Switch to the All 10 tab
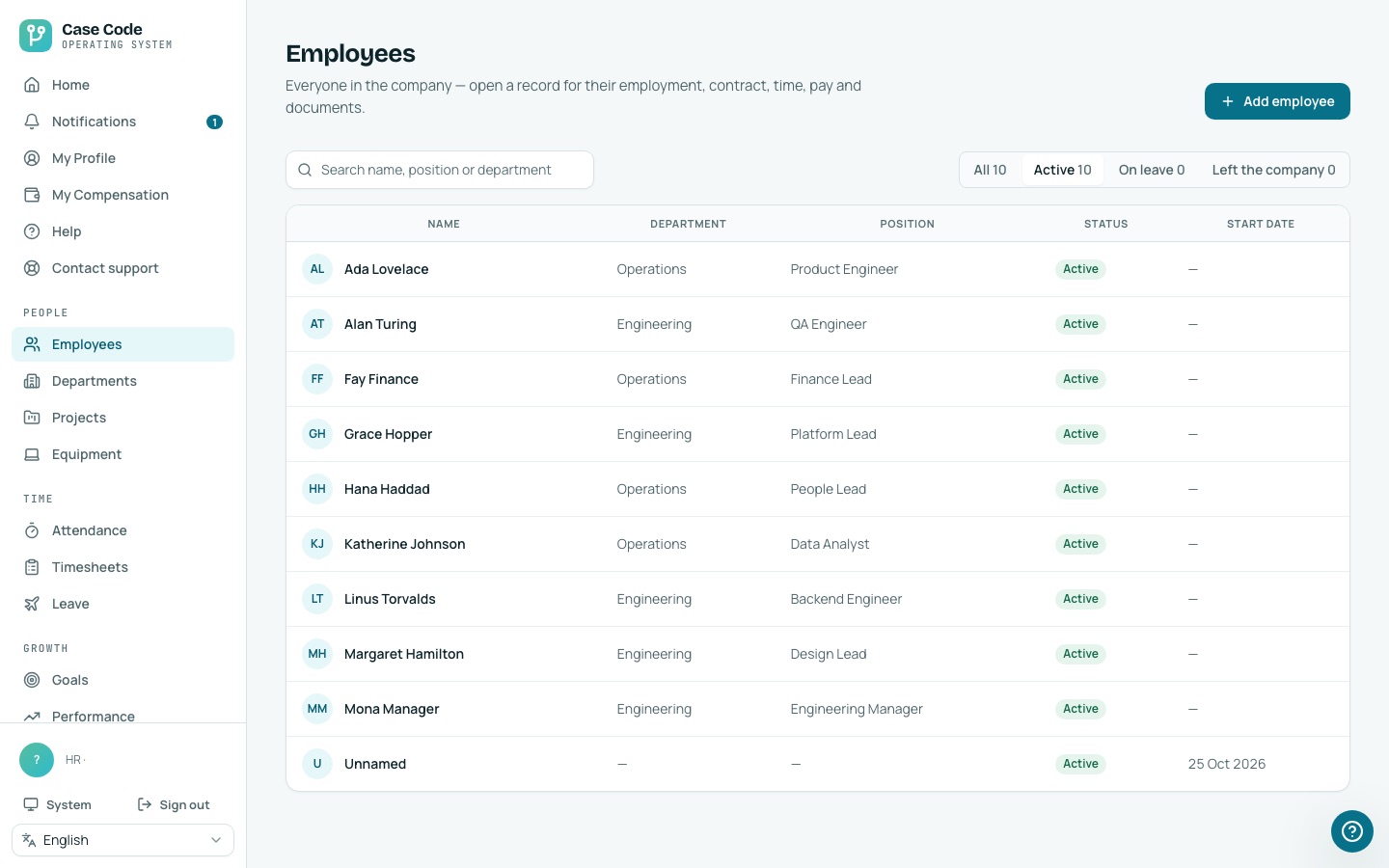Screen dimensions: 1389x868 990,170
